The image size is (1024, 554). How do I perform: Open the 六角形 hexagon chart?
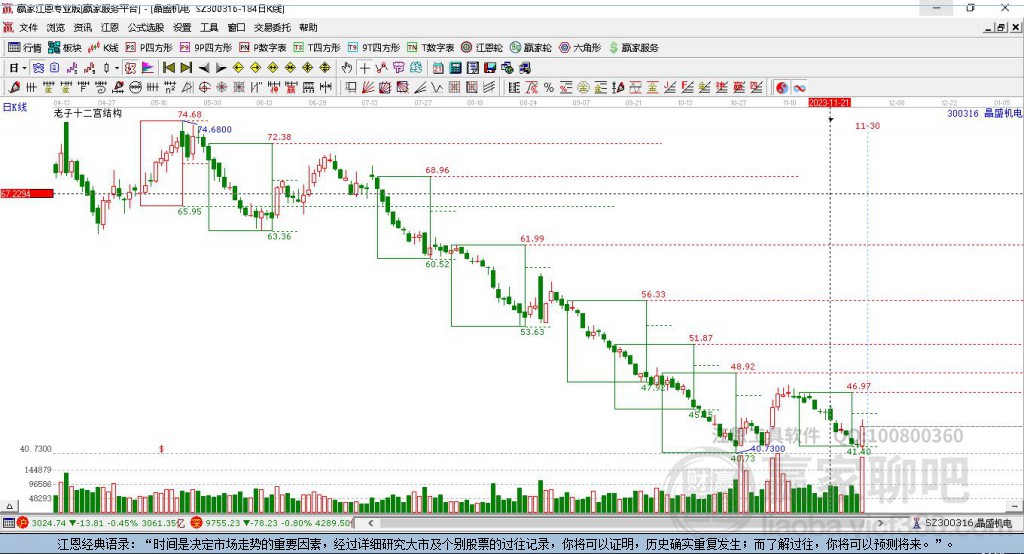(580, 48)
